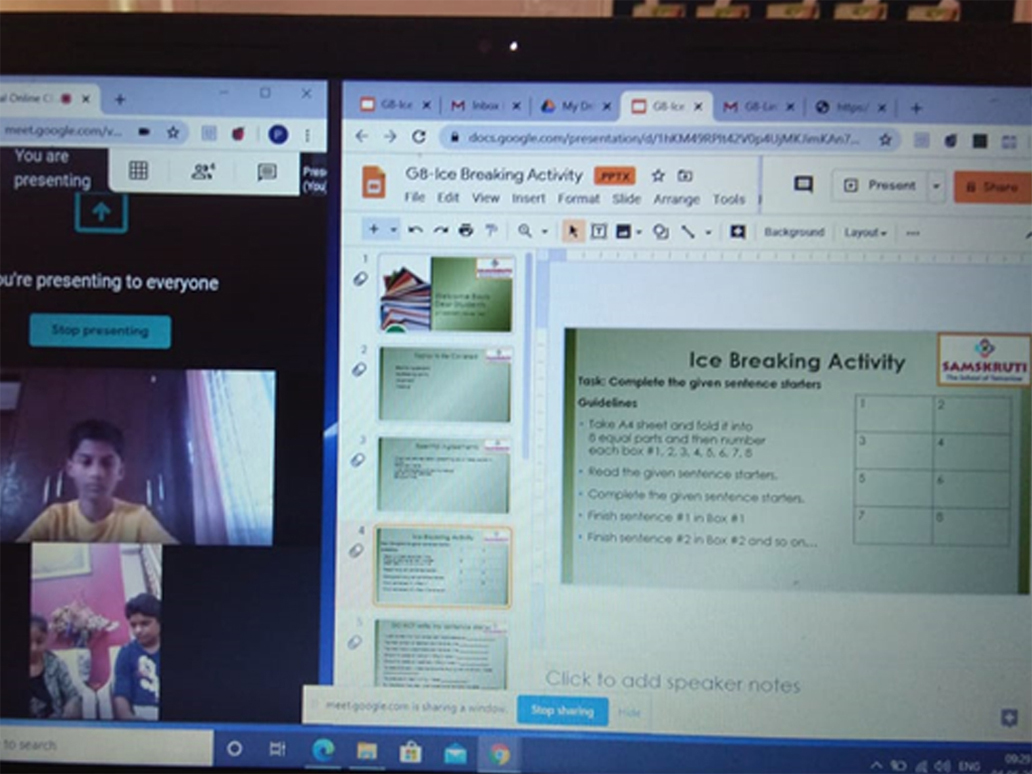The width and height of the screenshot is (1032, 774).
Task: Click the Stop sharing button
Action: coord(562,711)
